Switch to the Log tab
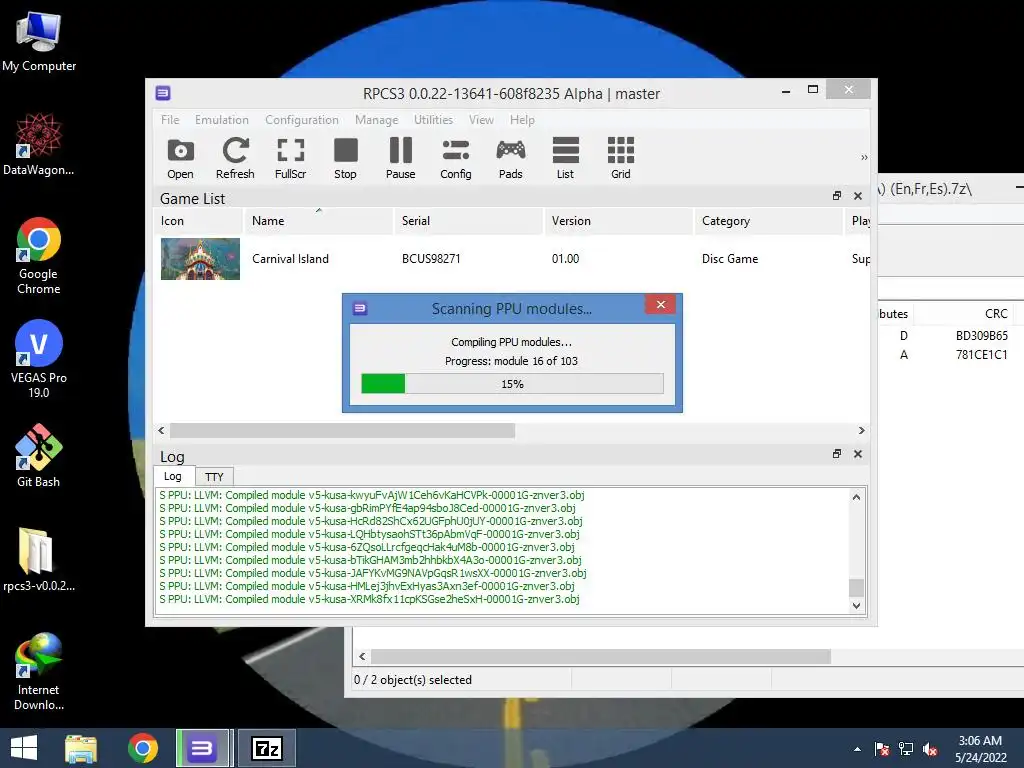 point(173,476)
